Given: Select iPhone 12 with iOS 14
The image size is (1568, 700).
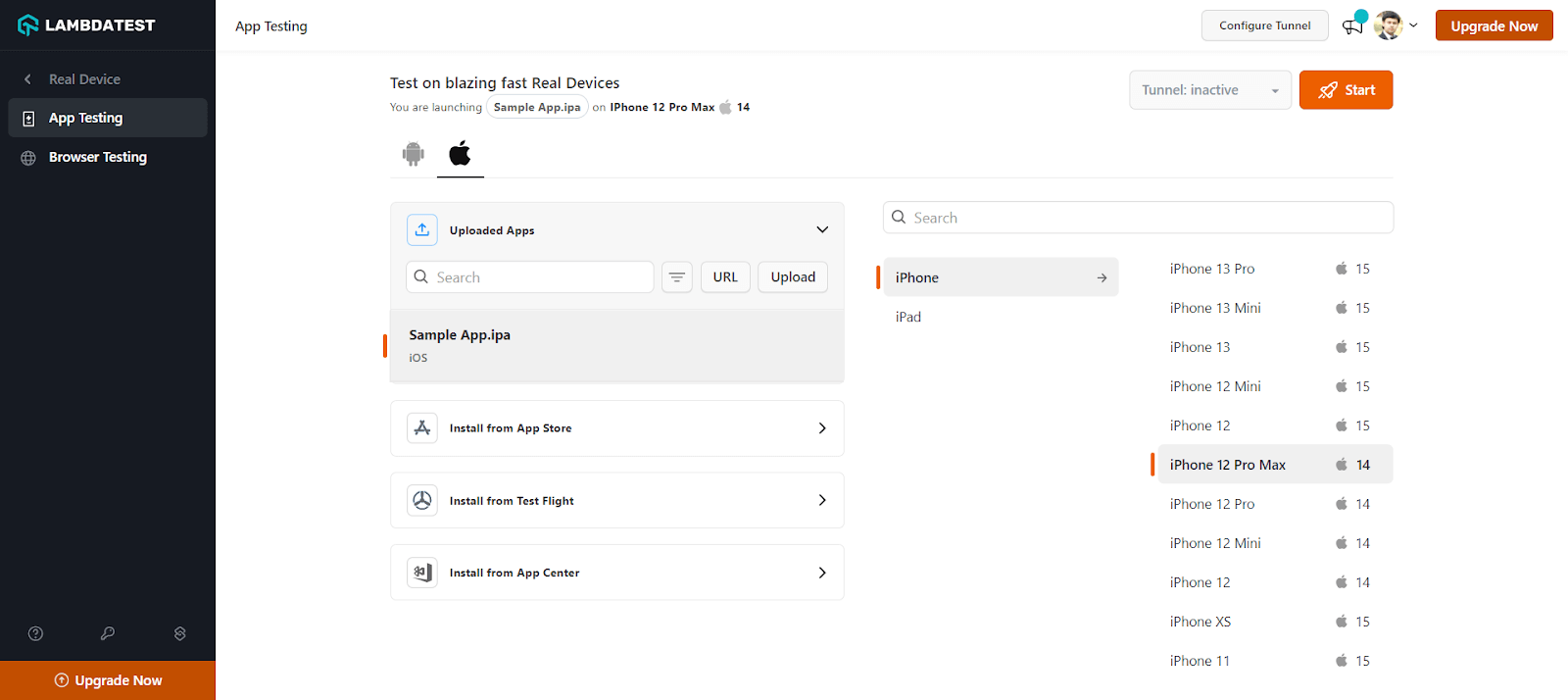Looking at the screenshot, I should [x=1275, y=582].
